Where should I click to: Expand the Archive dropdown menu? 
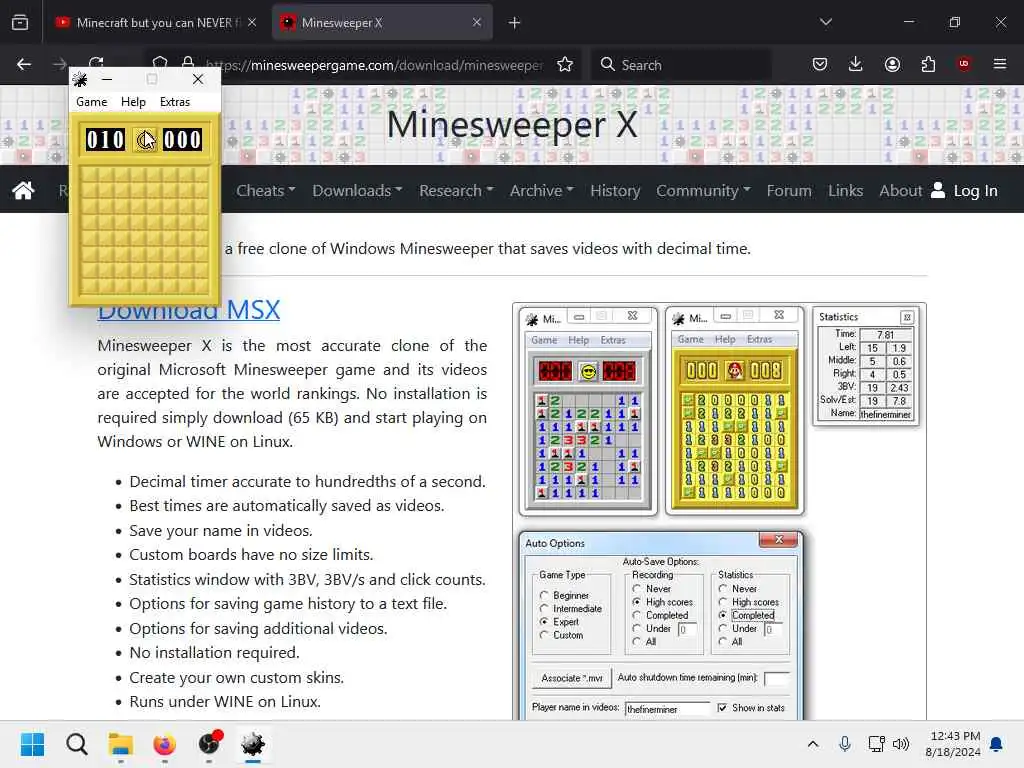tap(542, 190)
